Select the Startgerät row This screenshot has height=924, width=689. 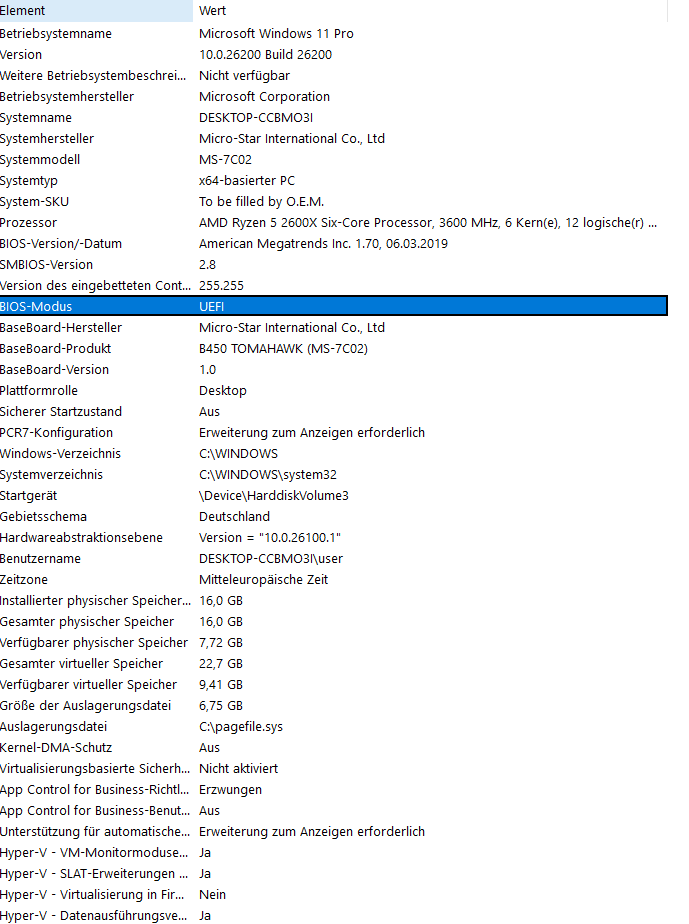point(334,496)
